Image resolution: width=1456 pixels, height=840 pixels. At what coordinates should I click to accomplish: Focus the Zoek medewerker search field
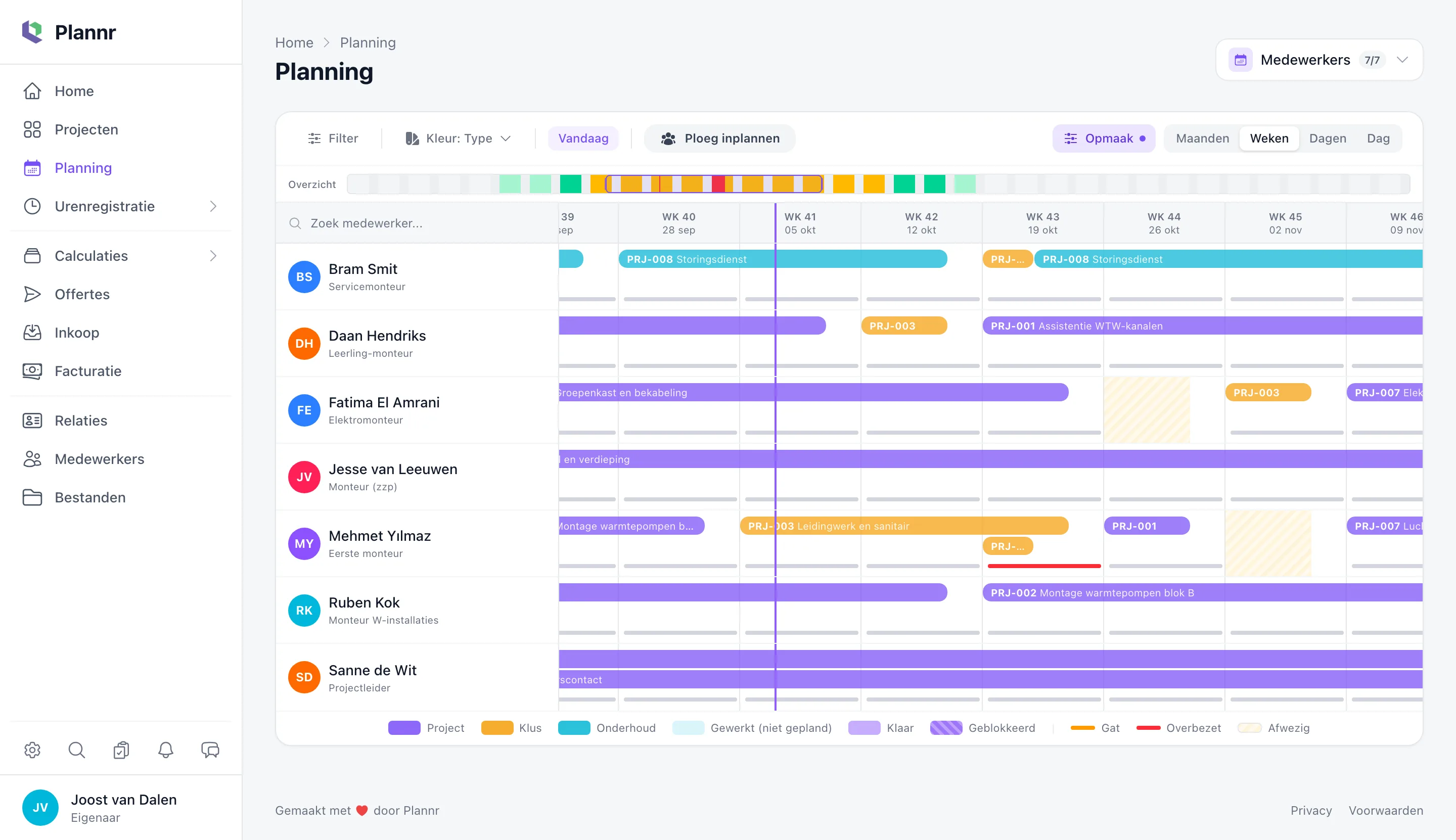coord(417,223)
